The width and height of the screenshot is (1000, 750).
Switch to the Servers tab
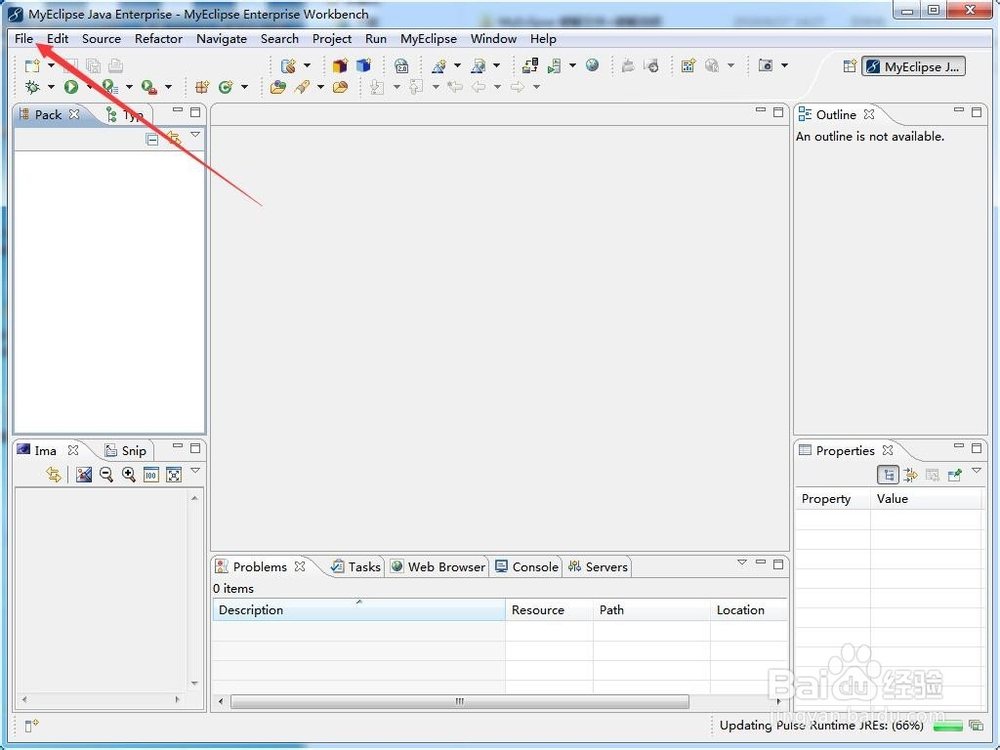point(598,567)
